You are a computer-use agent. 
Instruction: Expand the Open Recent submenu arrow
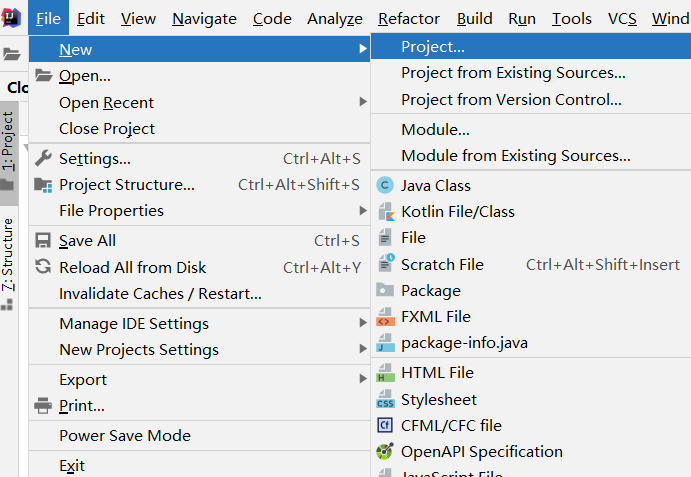coord(363,102)
